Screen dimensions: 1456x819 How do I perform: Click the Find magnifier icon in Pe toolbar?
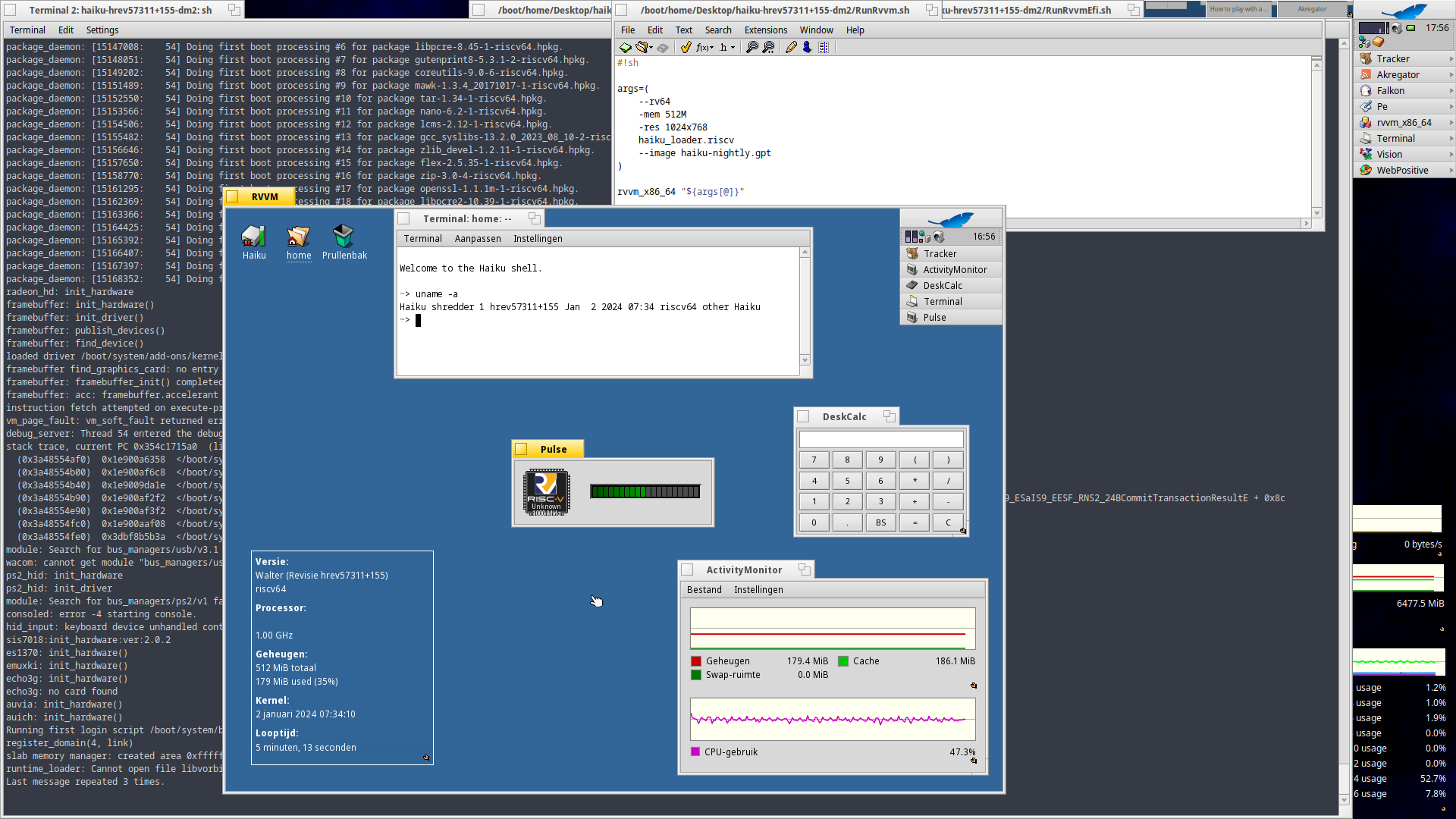click(x=752, y=47)
